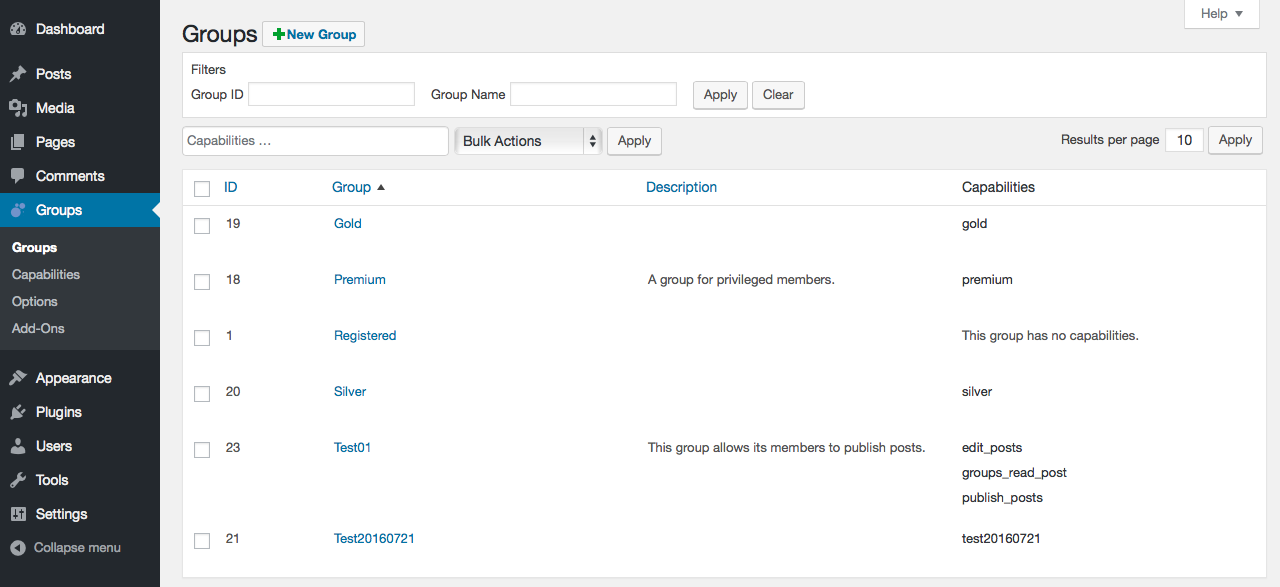
Task: Open the Options submenu item
Action: coord(35,301)
